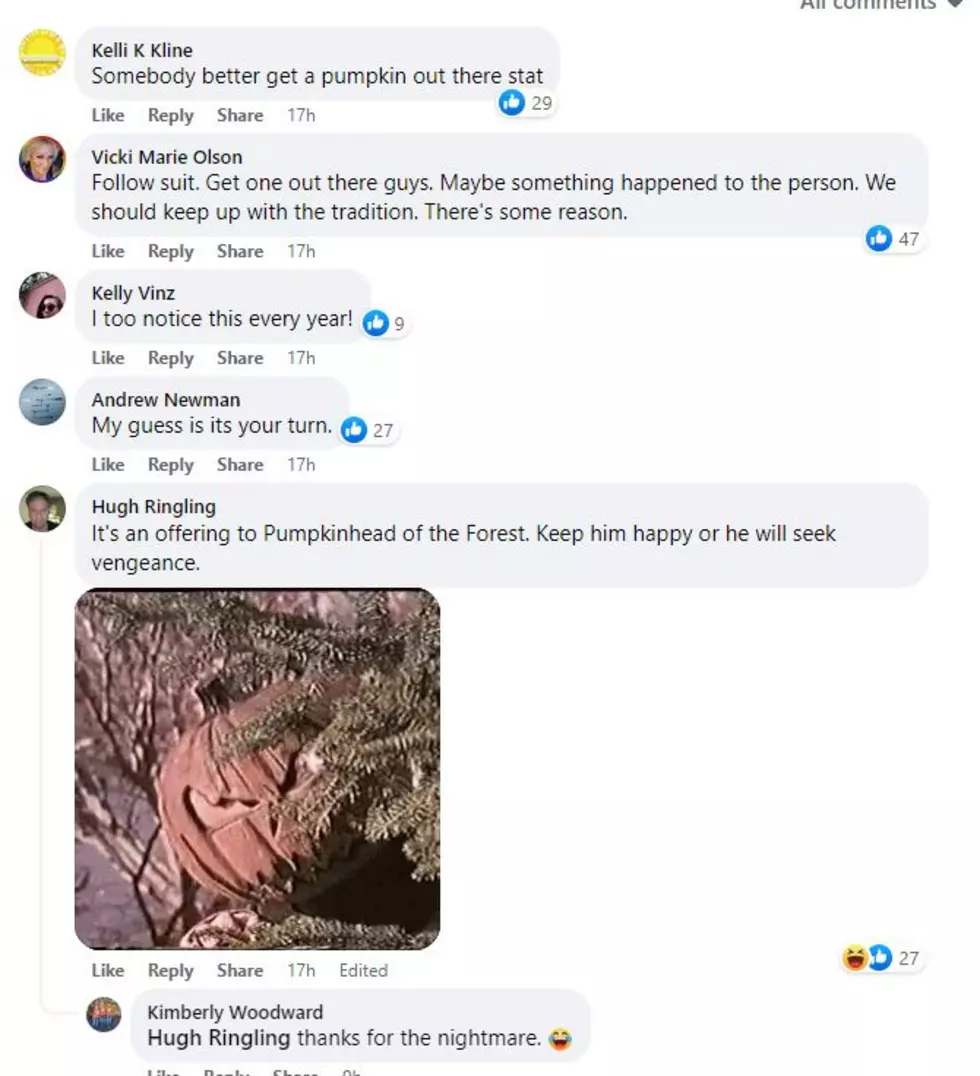
Task: Open Vicki Marie Olson's profile picture
Action: point(42,159)
